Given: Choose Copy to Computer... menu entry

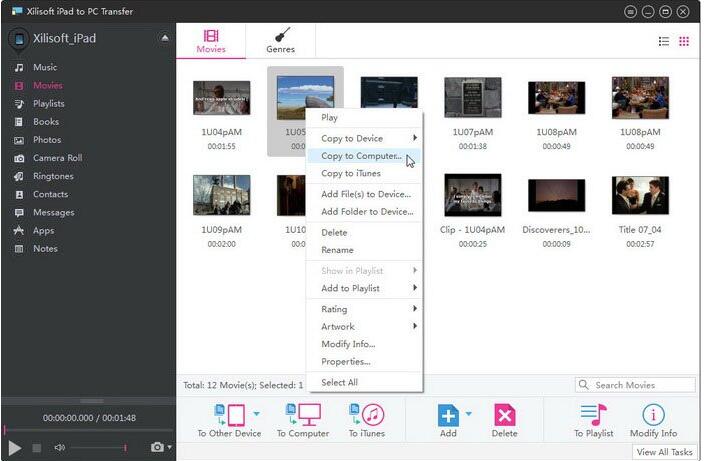Looking at the screenshot, I should 364,156.
